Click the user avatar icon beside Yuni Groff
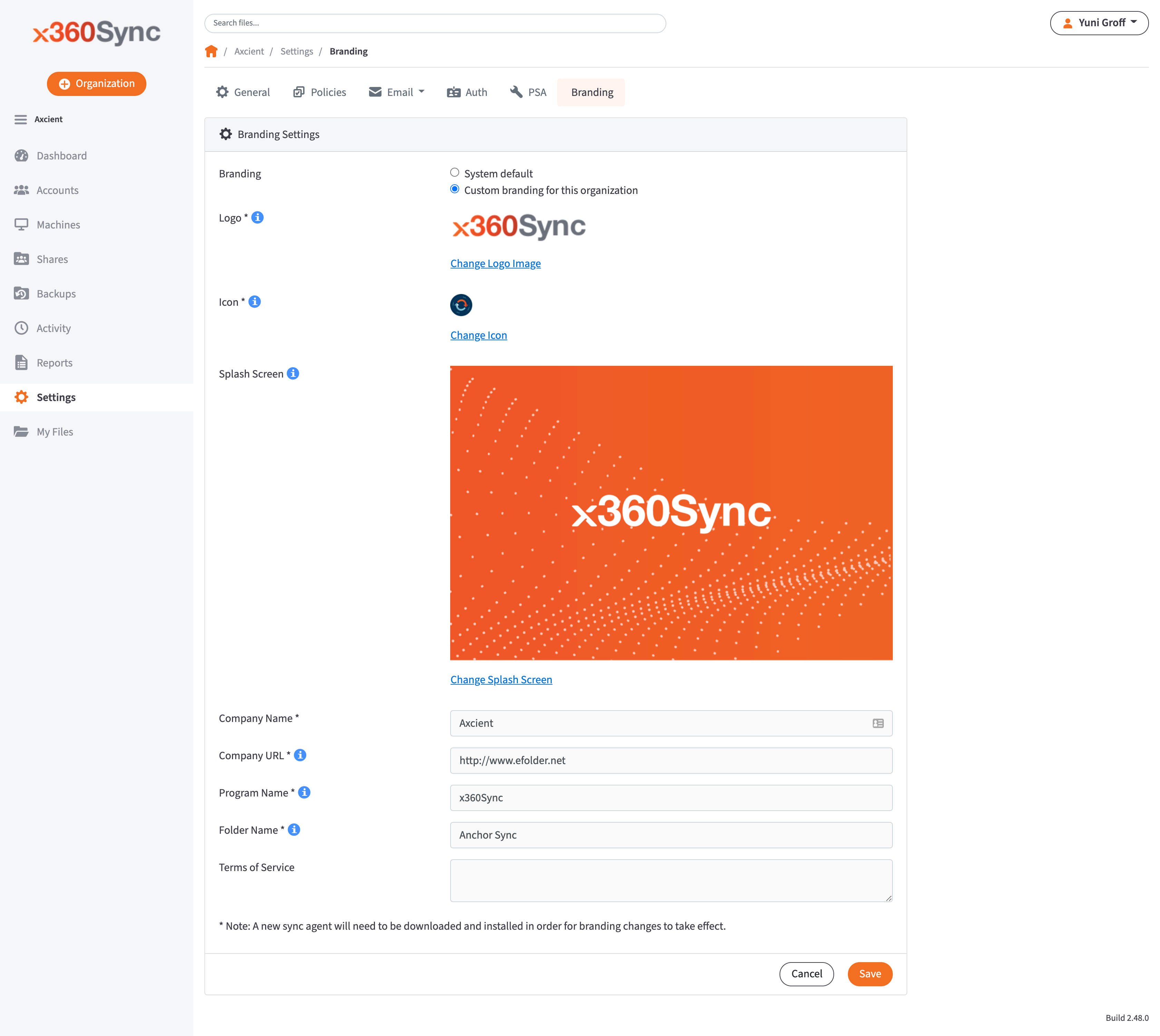Screen dimensions: 1160x1036 click(x=1068, y=23)
